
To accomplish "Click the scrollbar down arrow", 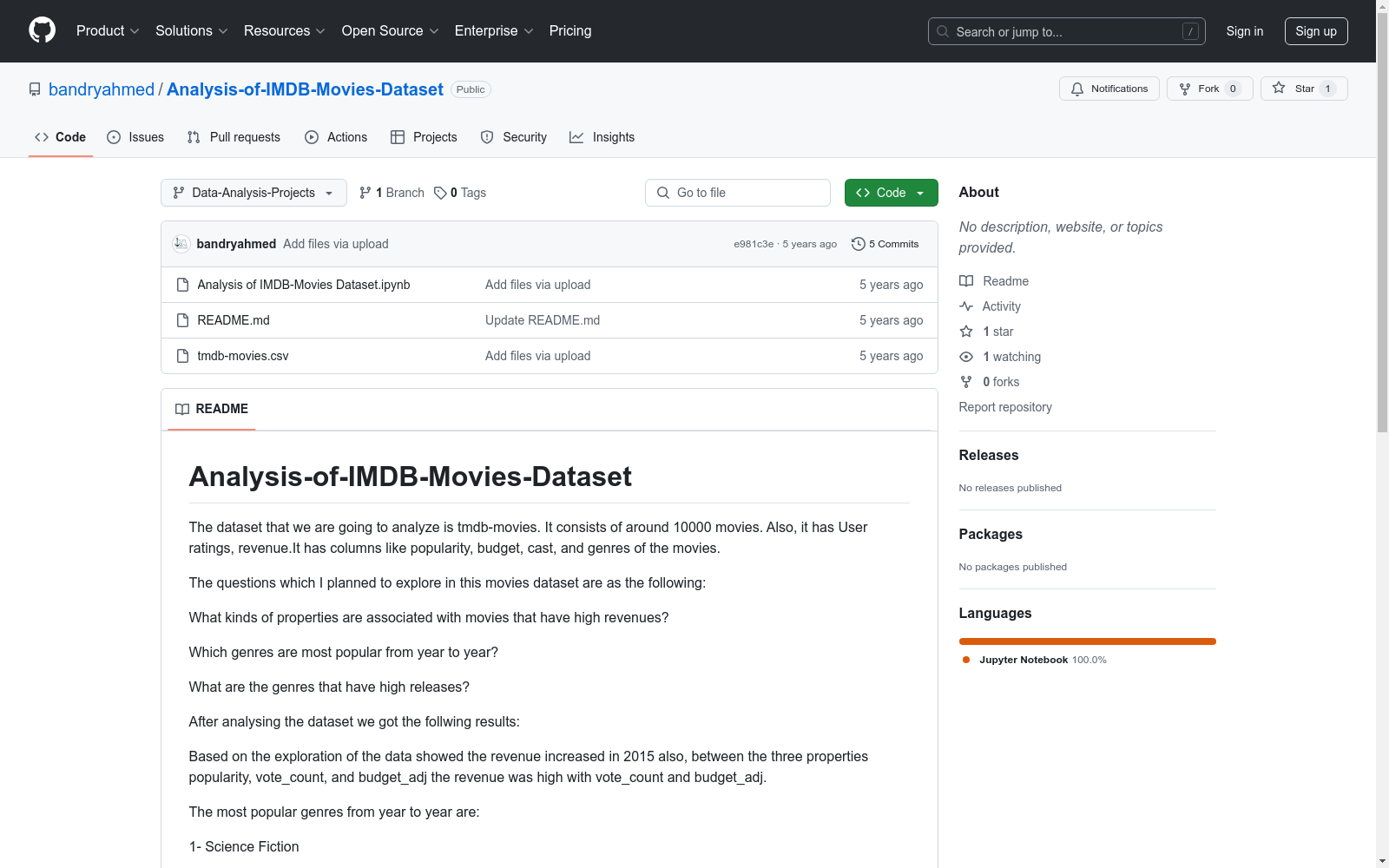I will tap(1382, 861).
